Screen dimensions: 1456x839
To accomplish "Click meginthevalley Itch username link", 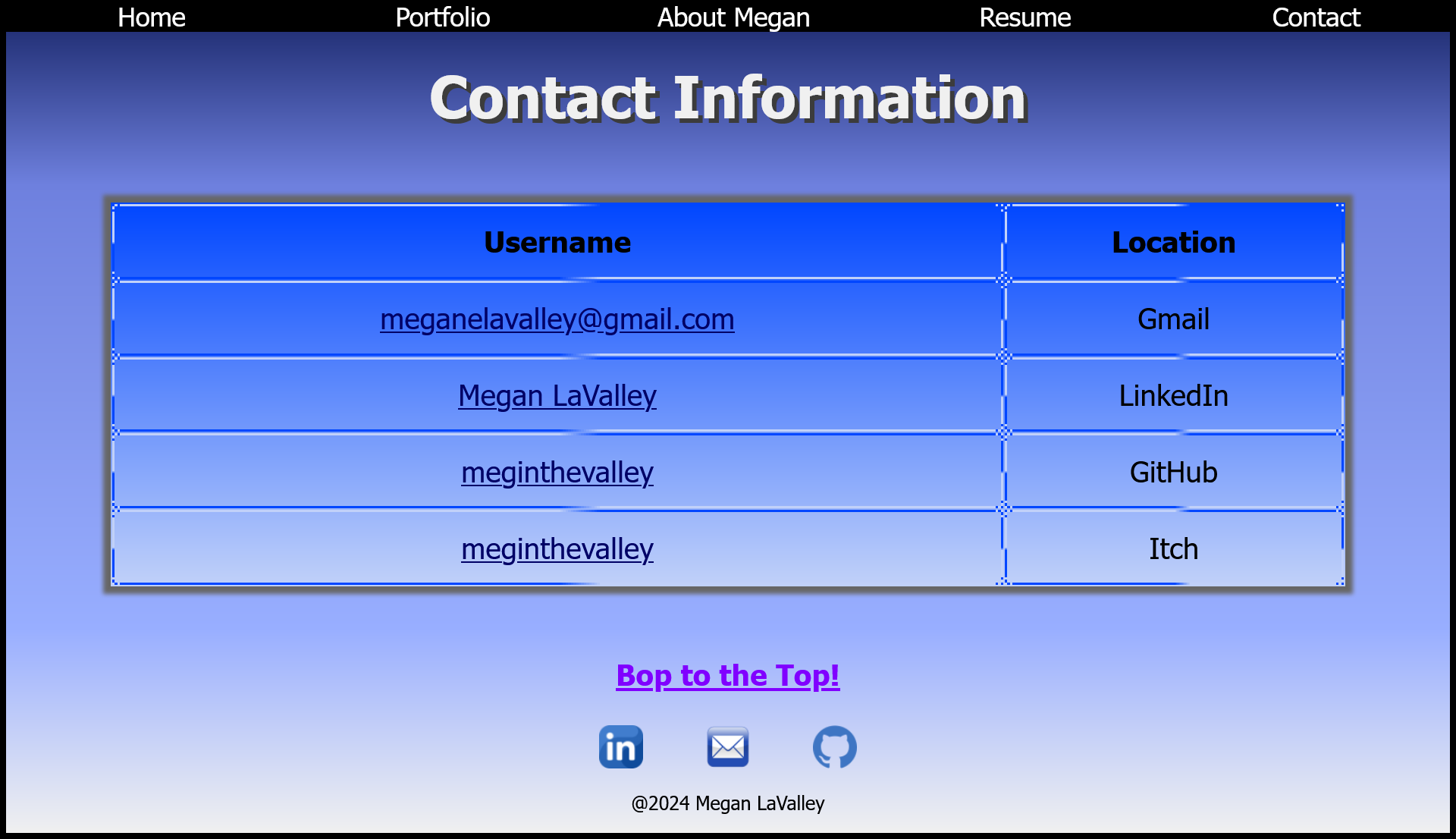I will tap(557, 548).
